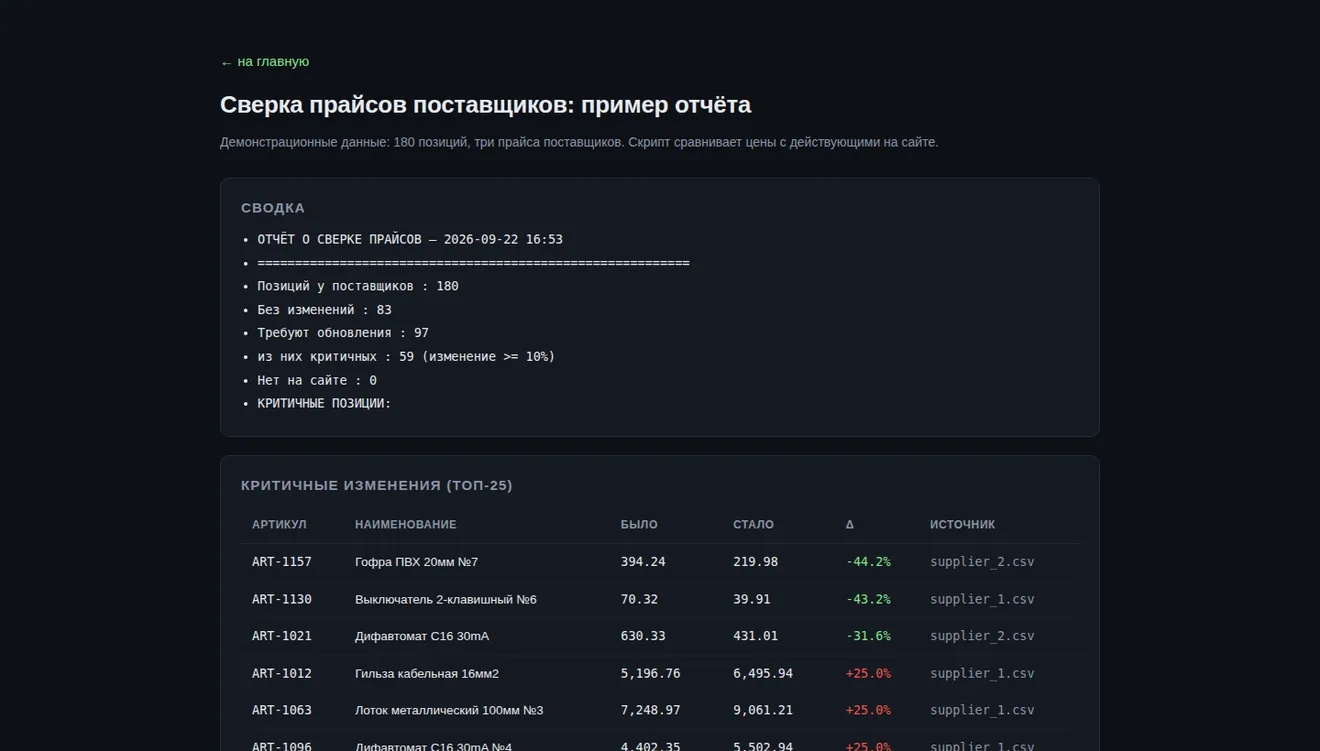Image resolution: width=1320 pixels, height=751 pixels.
Task: Click the 'СТАЛО' column header
Action: coord(753,525)
